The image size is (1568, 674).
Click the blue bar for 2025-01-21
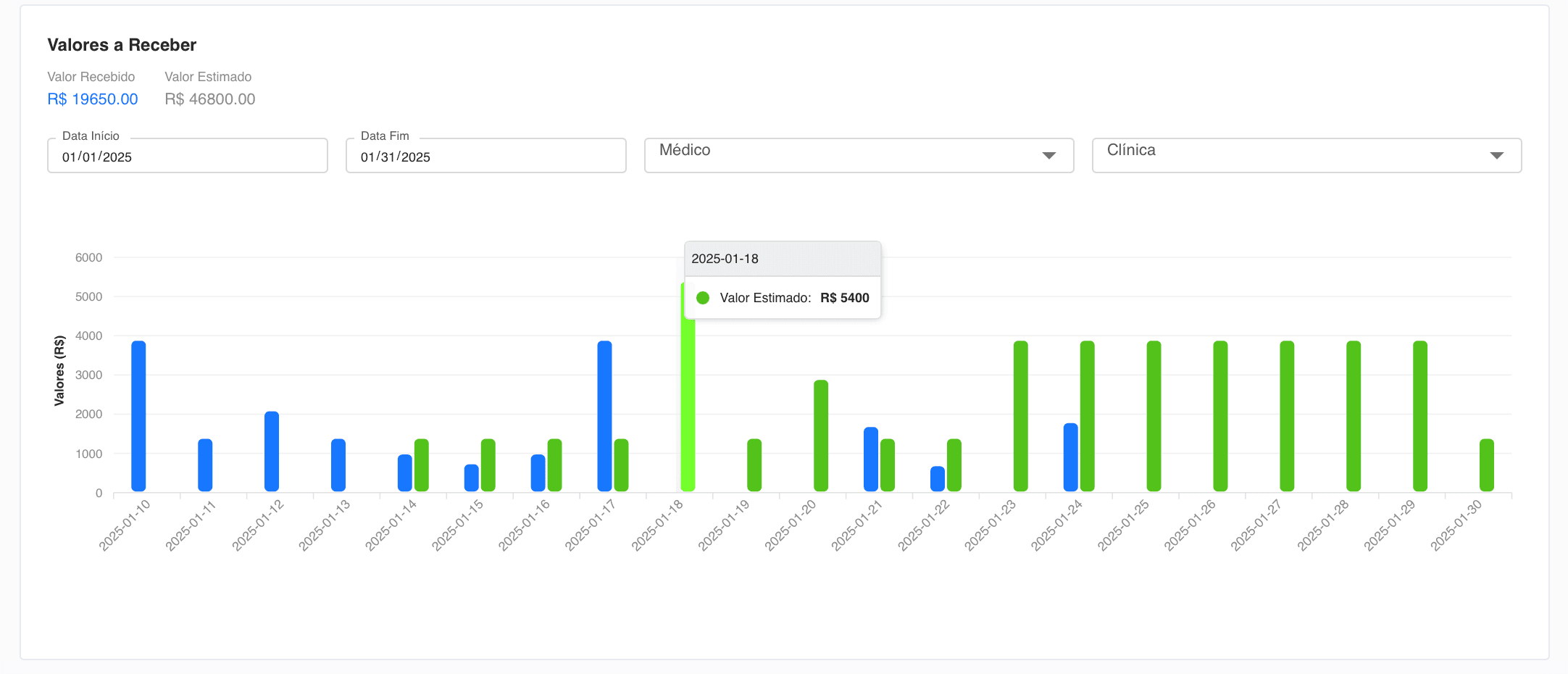tap(871, 459)
